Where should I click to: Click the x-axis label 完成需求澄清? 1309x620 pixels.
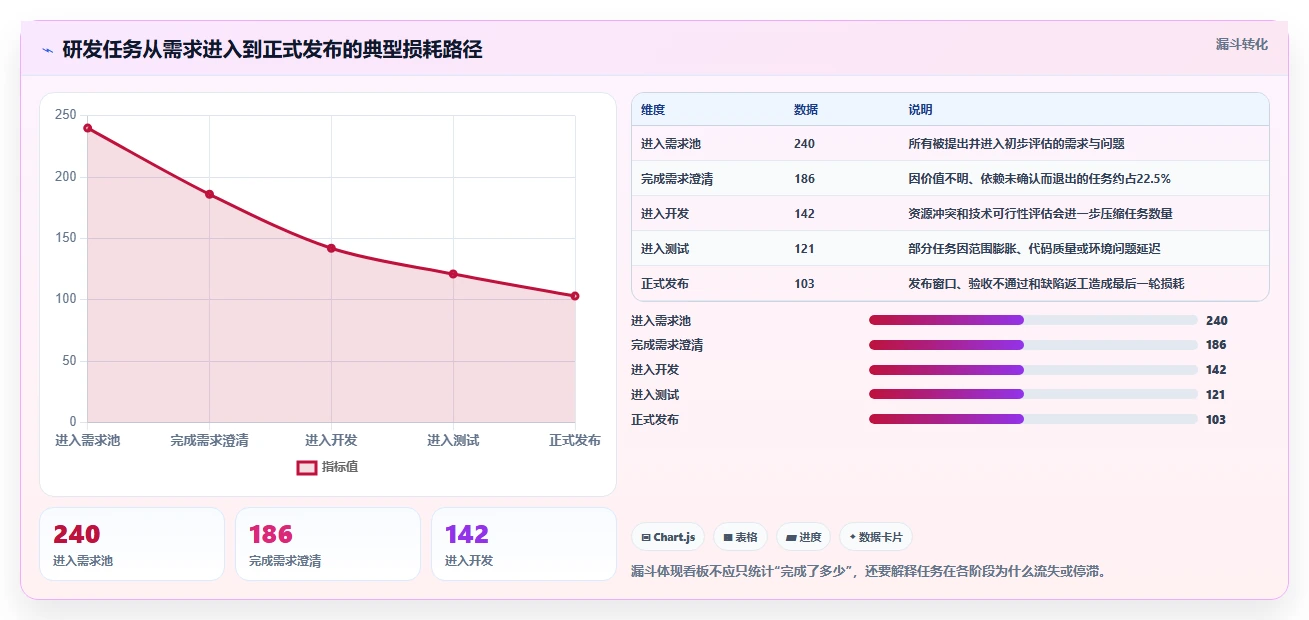[x=210, y=440]
